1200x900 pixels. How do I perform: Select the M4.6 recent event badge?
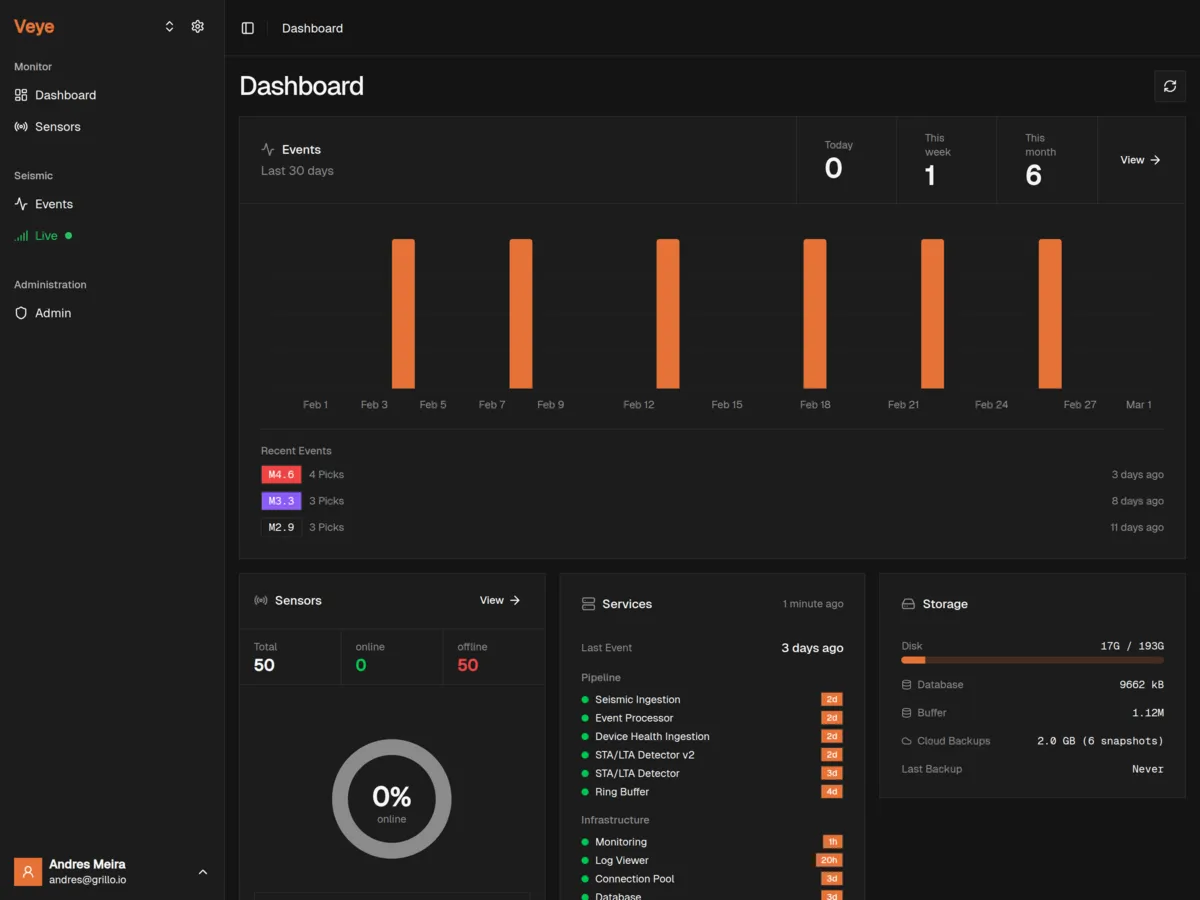click(281, 475)
